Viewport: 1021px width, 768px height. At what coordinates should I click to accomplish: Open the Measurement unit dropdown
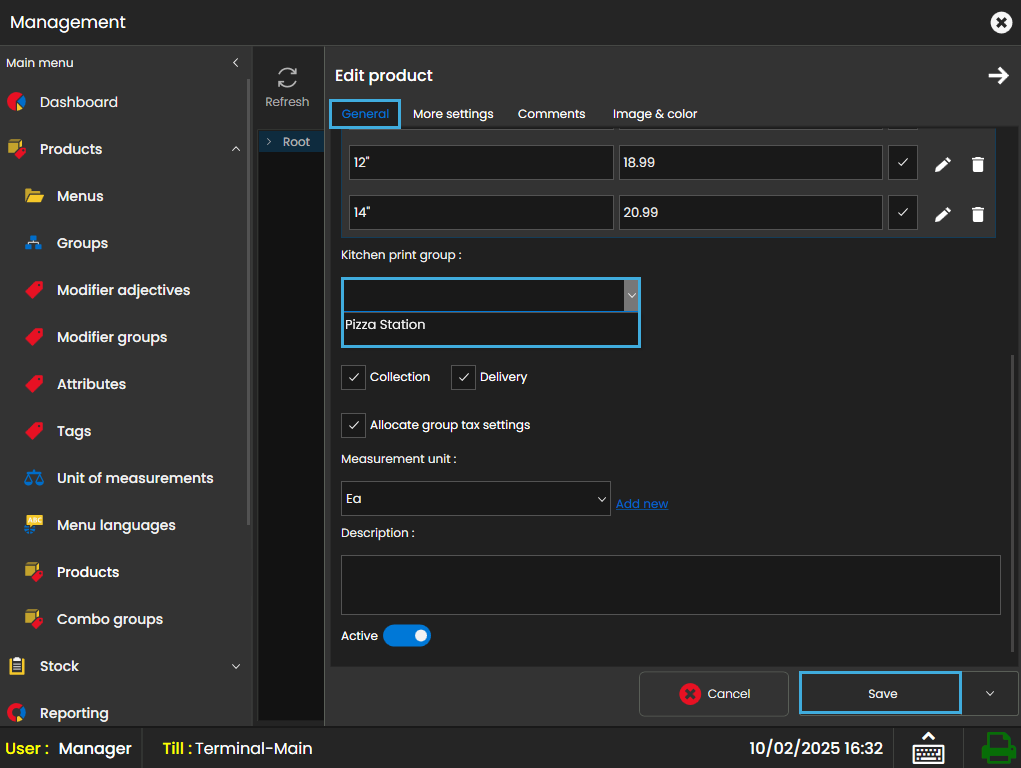pyautogui.click(x=475, y=498)
